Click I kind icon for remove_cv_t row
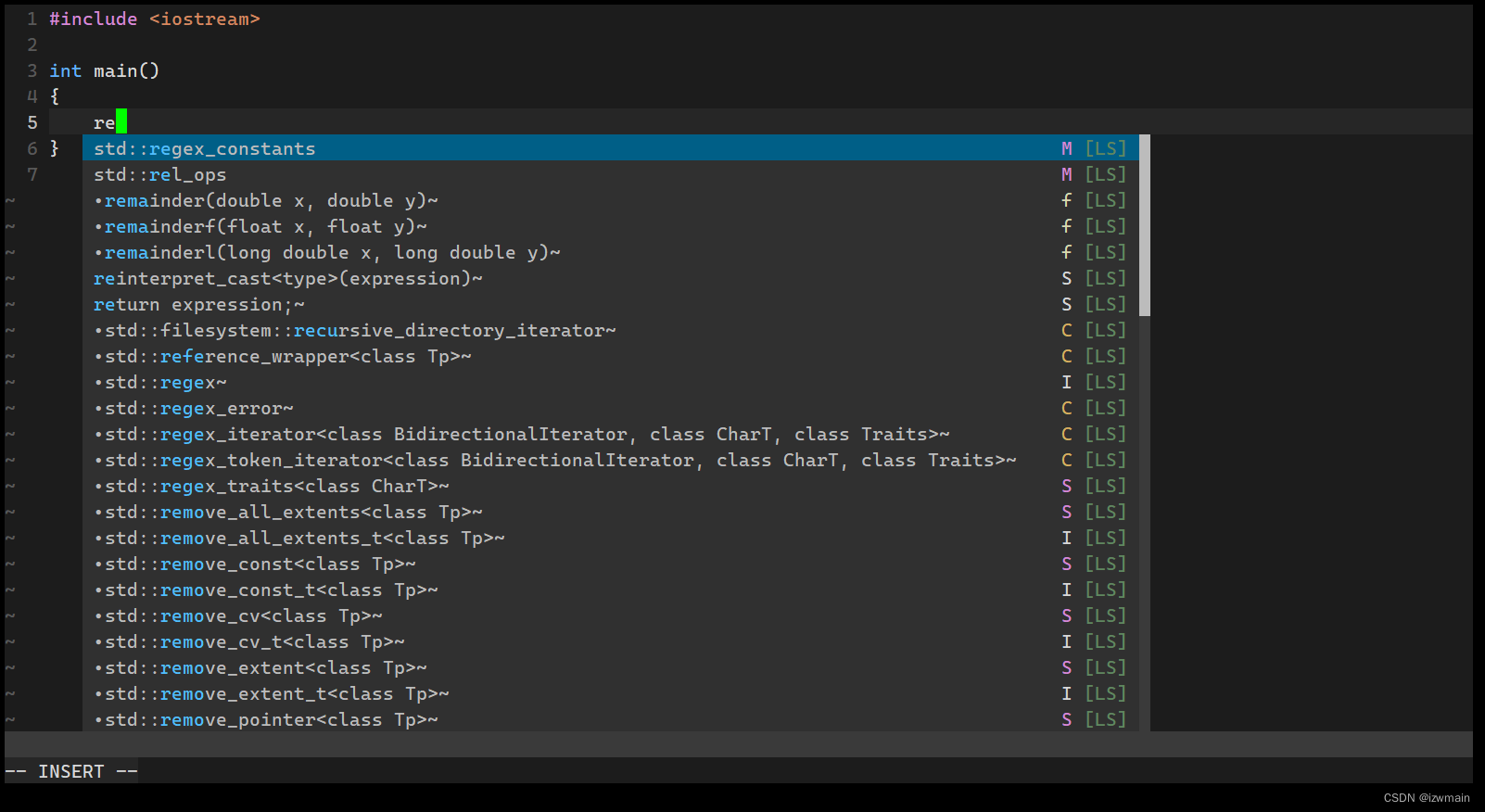1485x812 pixels. 1067,641
